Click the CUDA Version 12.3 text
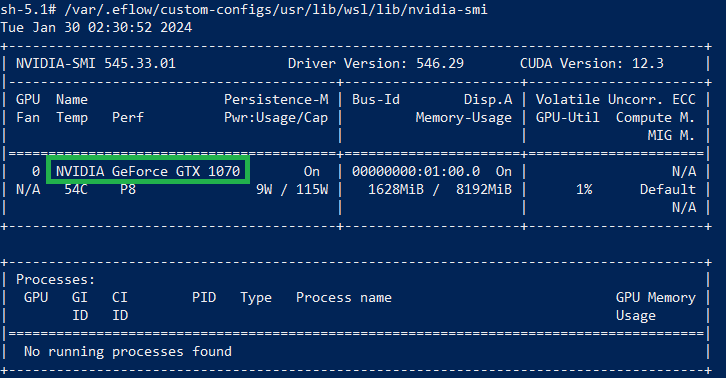Screen dimensions: 726x378 (592, 63)
